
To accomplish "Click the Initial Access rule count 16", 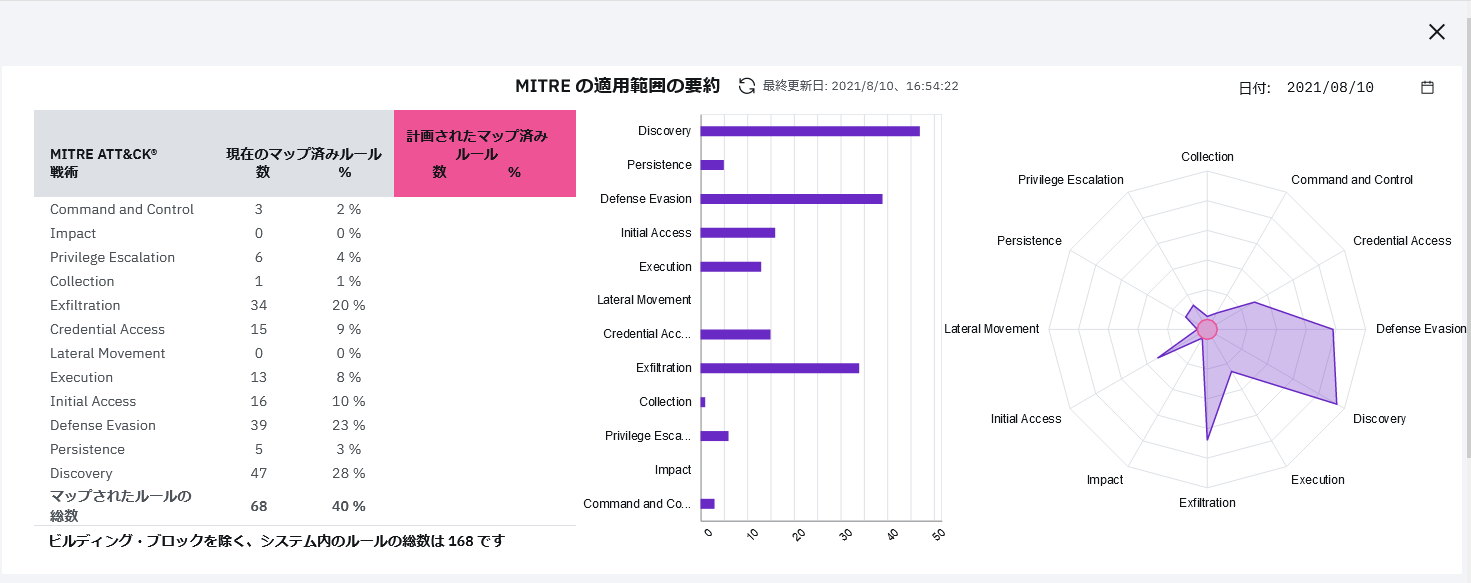I will (x=259, y=401).
